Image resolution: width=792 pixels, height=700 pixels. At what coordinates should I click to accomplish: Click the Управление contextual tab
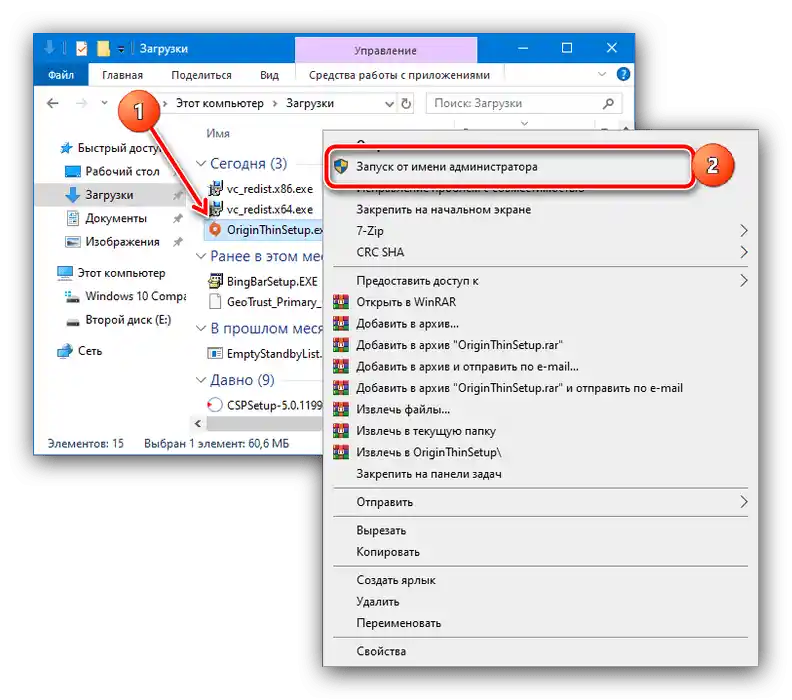click(x=385, y=51)
